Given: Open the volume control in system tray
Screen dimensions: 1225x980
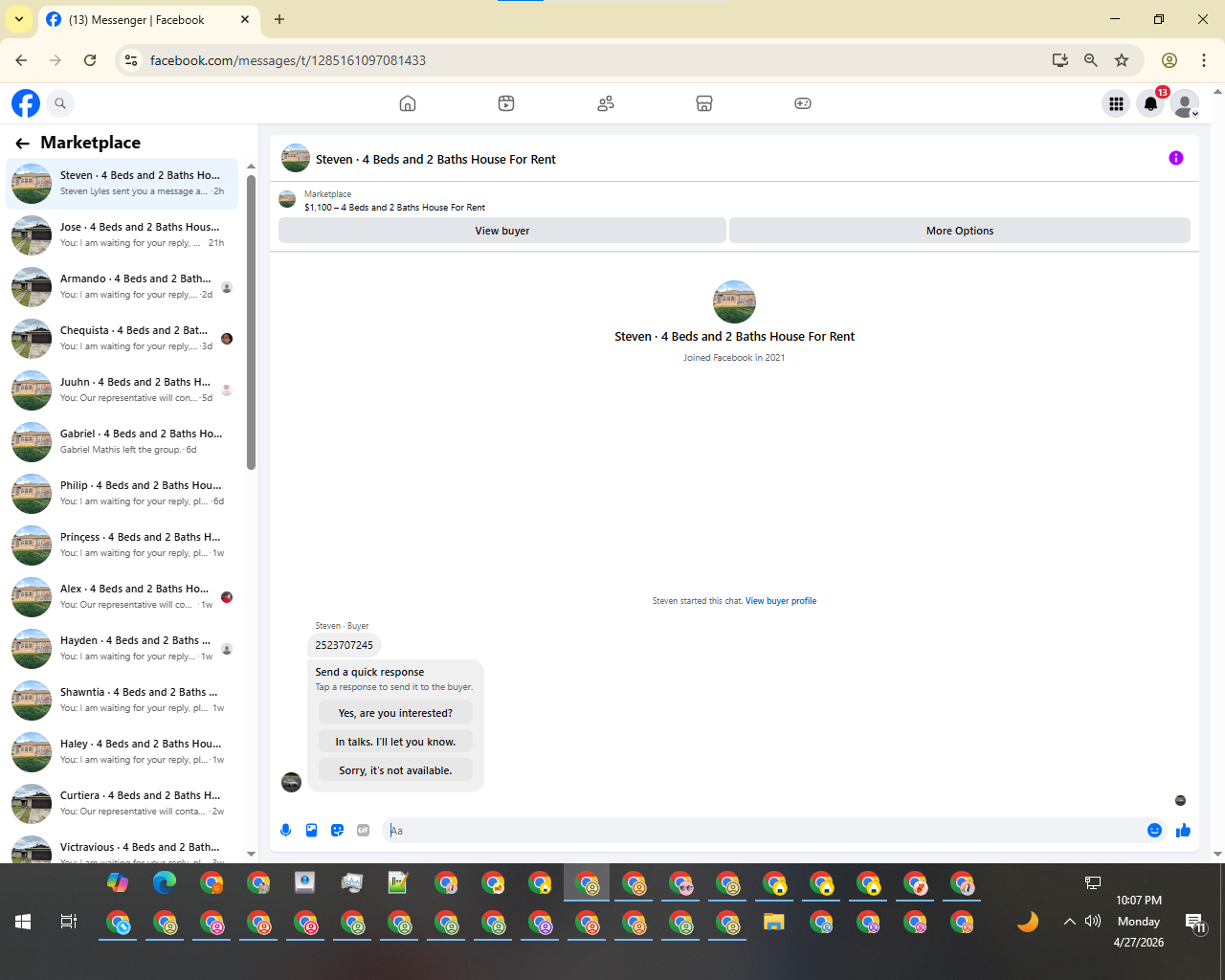Looking at the screenshot, I should tap(1093, 922).
